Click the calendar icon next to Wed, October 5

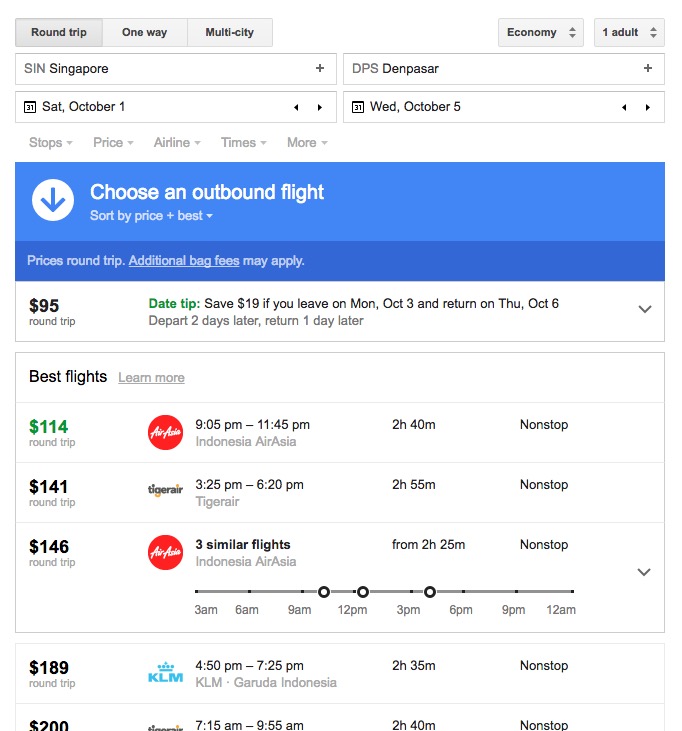point(358,107)
